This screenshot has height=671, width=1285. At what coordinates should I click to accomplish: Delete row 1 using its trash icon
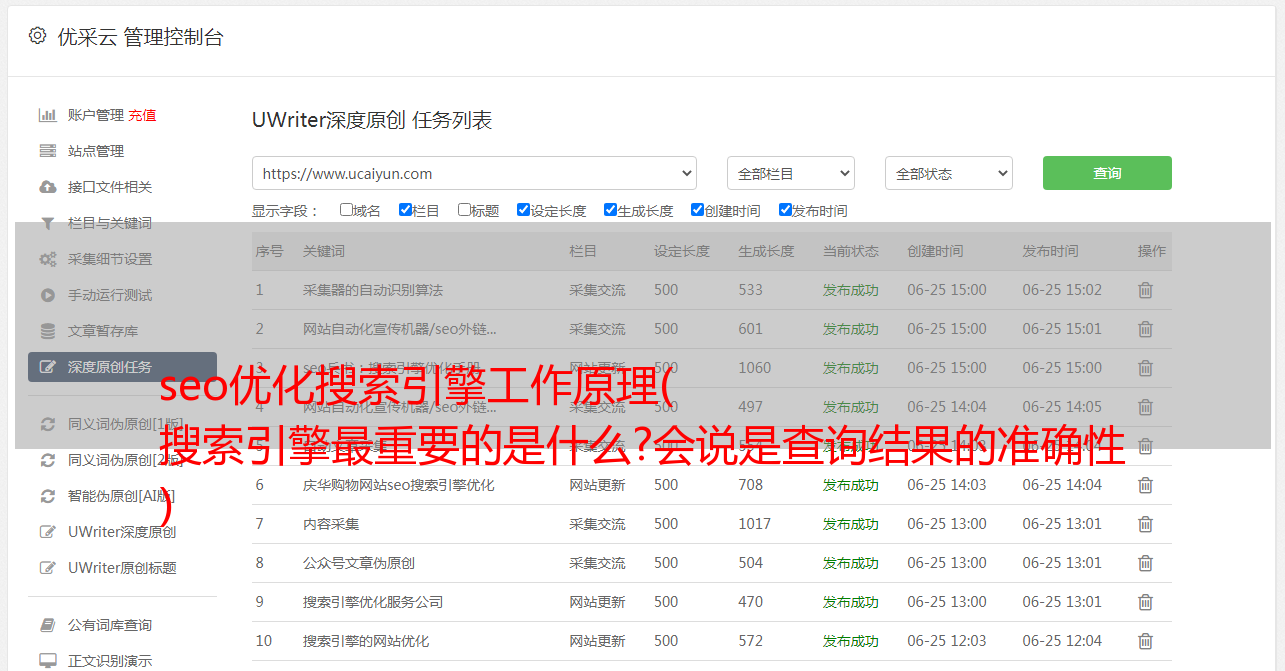point(1145,290)
